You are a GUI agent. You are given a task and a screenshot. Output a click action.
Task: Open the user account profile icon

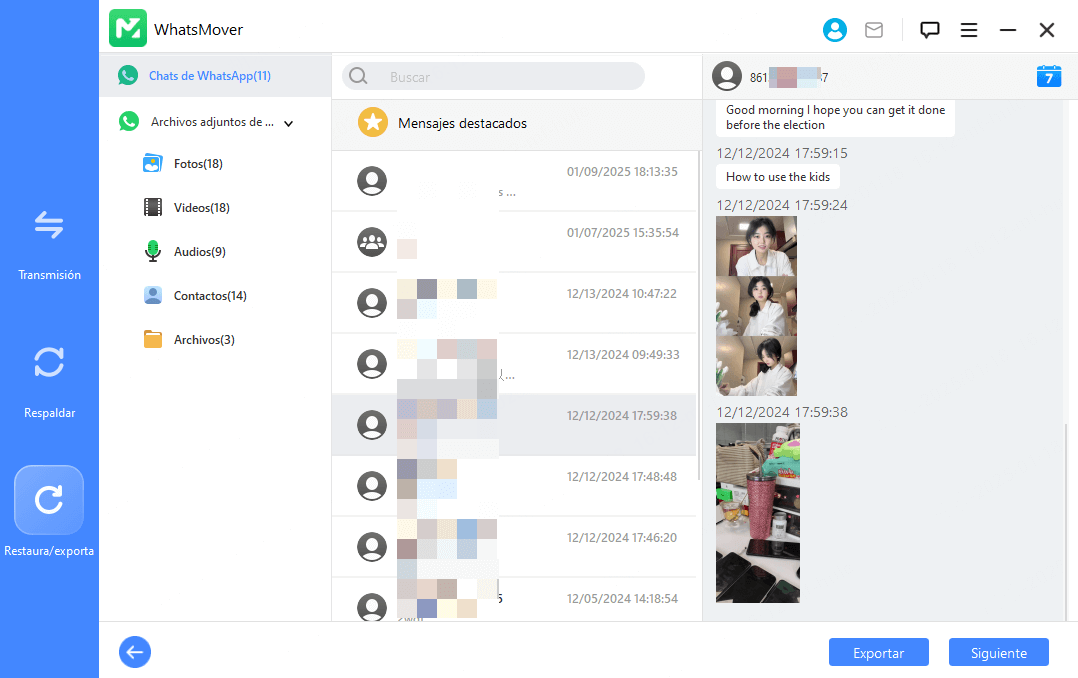pyautogui.click(x=834, y=30)
